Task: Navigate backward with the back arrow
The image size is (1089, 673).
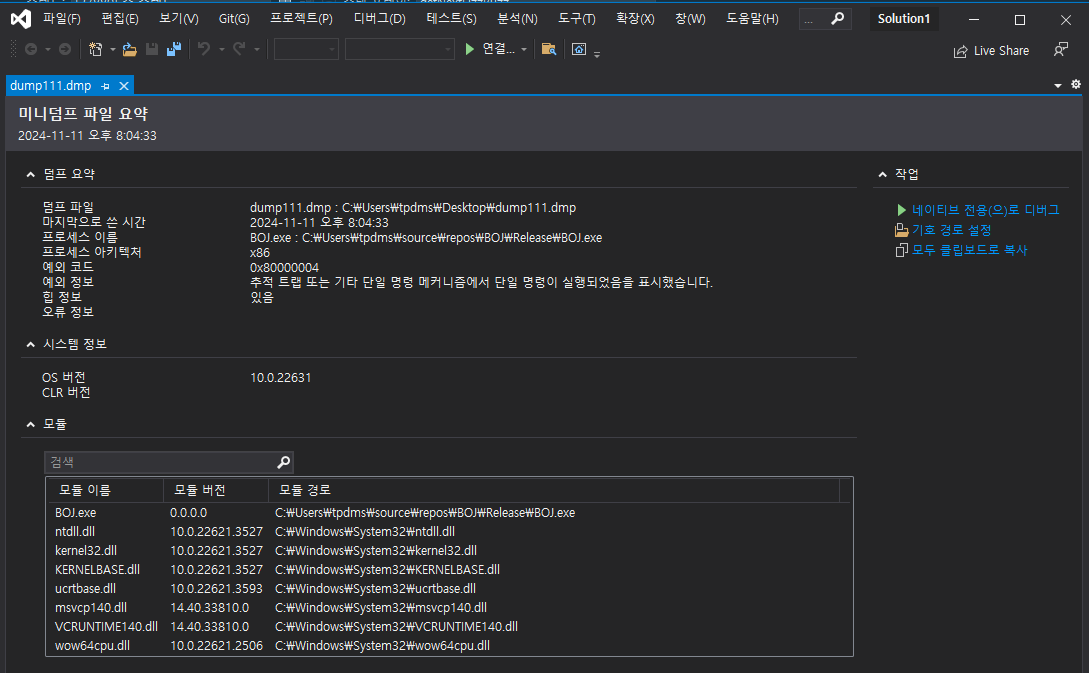Action: point(31,49)
